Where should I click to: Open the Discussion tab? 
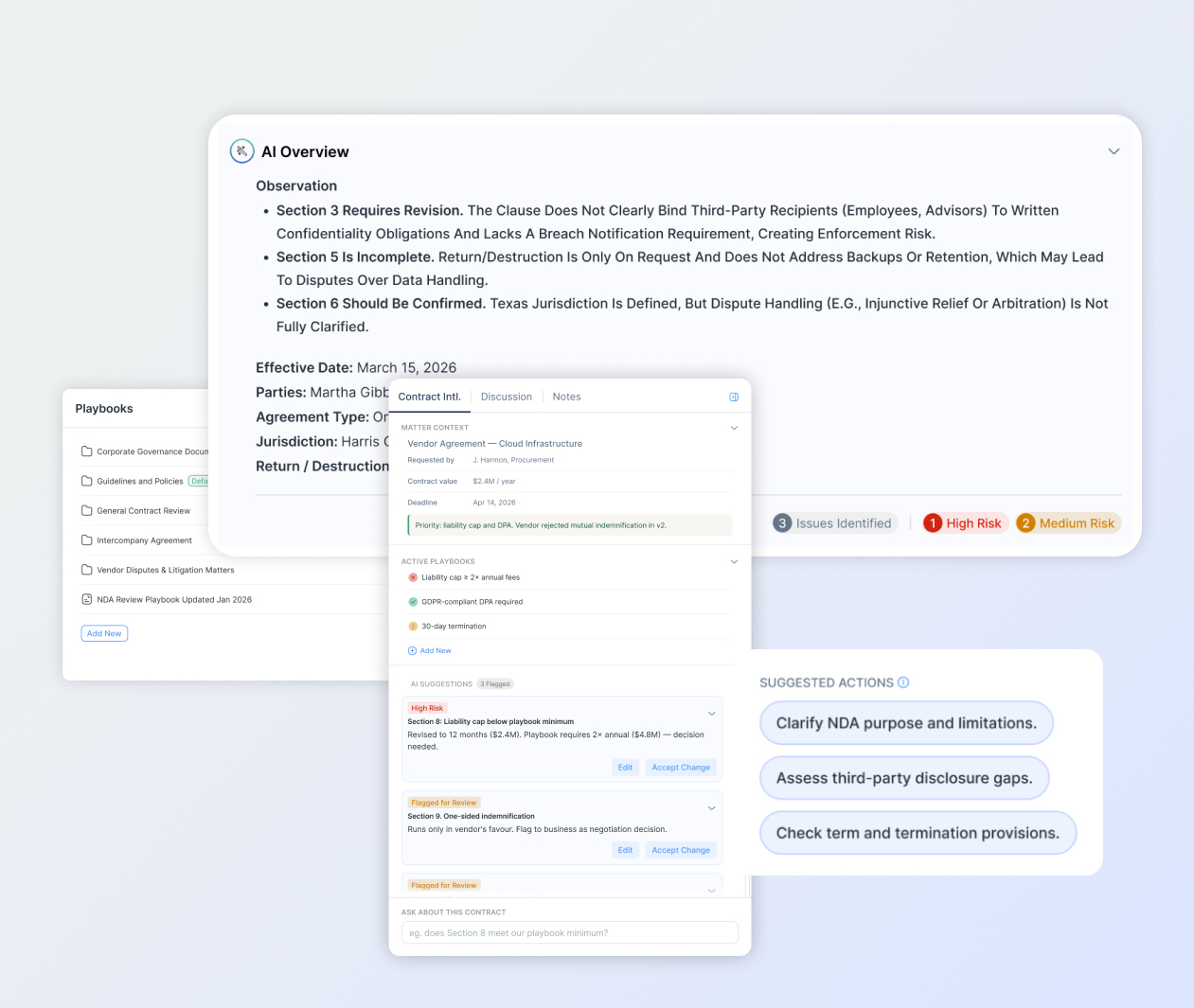(x=507, y=397)
